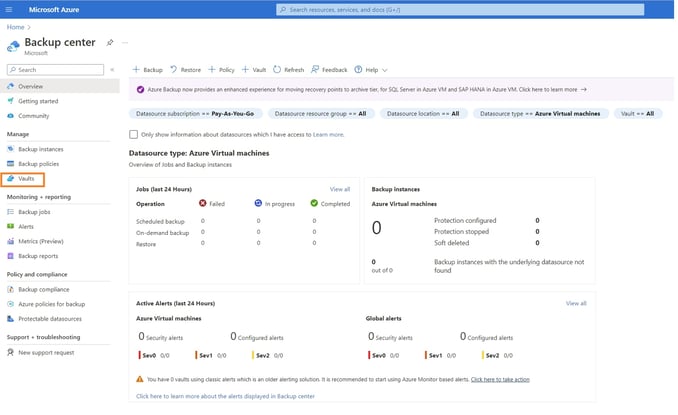Click the Restore toolbar icon
The image size is (678, 415).
[x=174, y=70]
